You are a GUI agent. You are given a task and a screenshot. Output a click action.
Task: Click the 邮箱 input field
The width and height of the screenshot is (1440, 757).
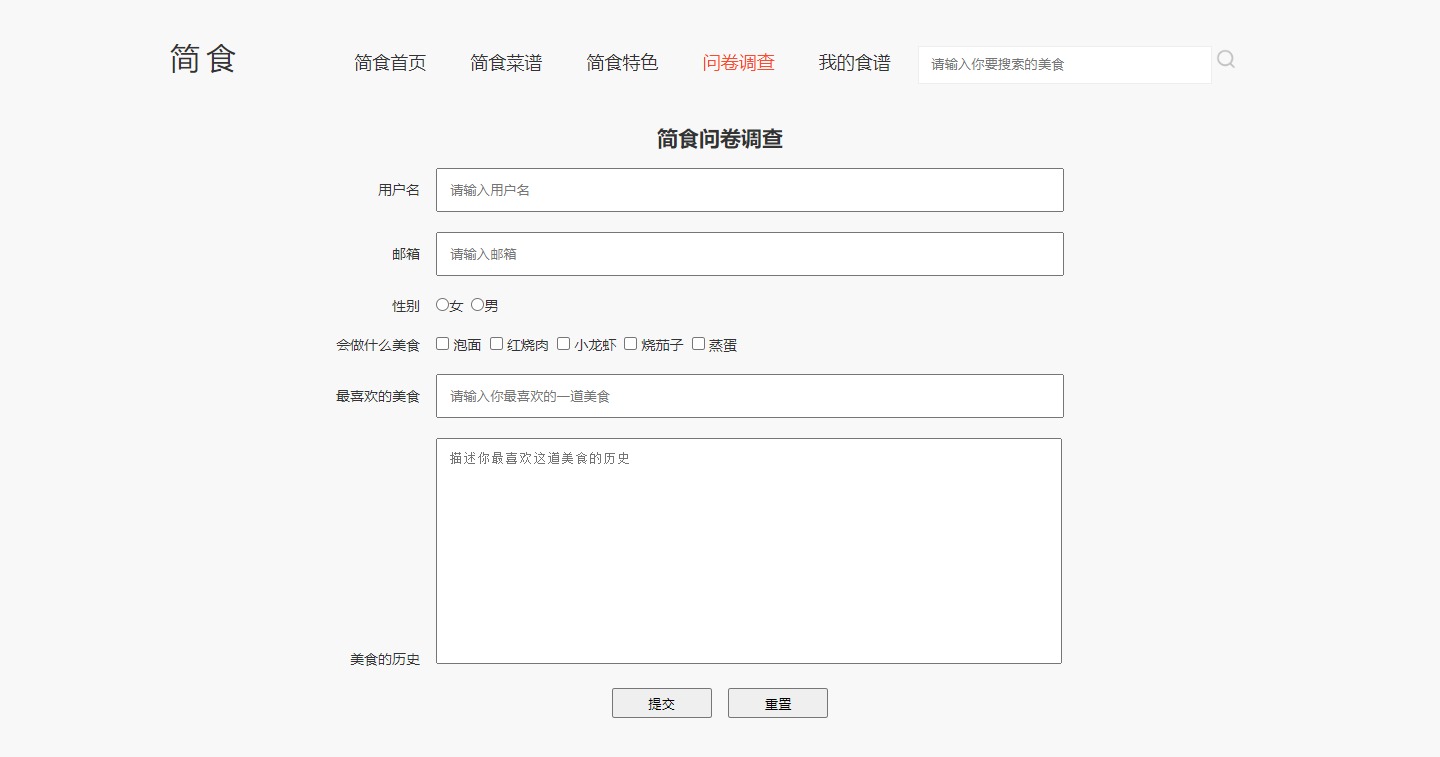(749, 254)
